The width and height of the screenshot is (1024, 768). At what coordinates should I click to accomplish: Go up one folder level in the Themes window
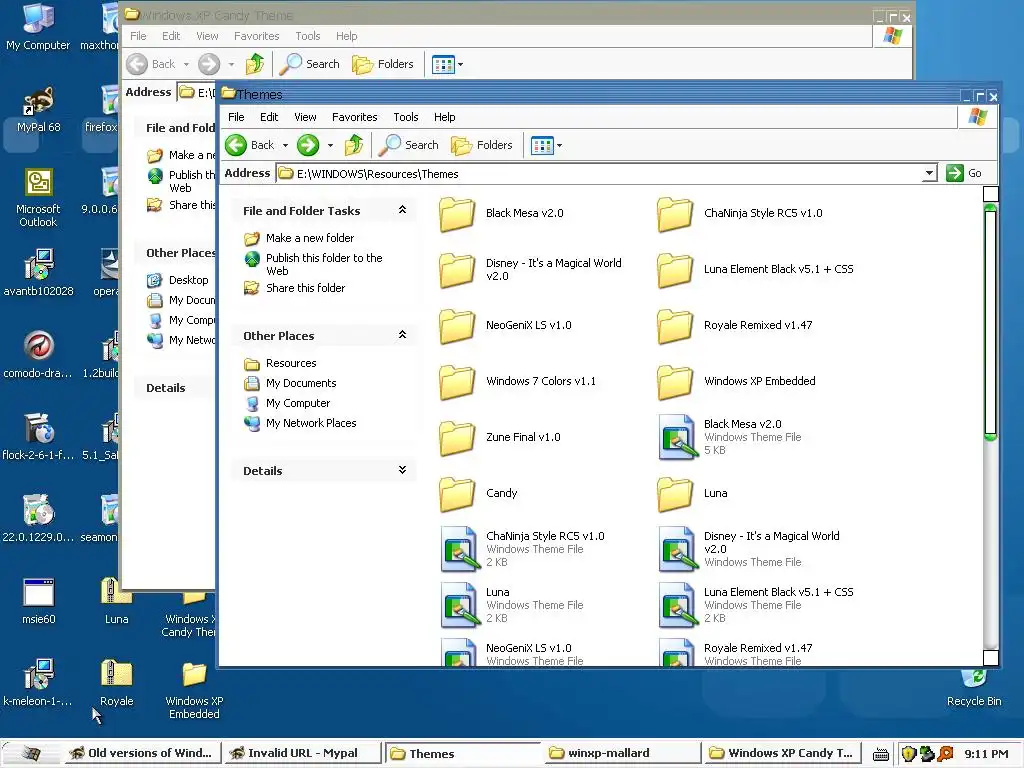354,145
